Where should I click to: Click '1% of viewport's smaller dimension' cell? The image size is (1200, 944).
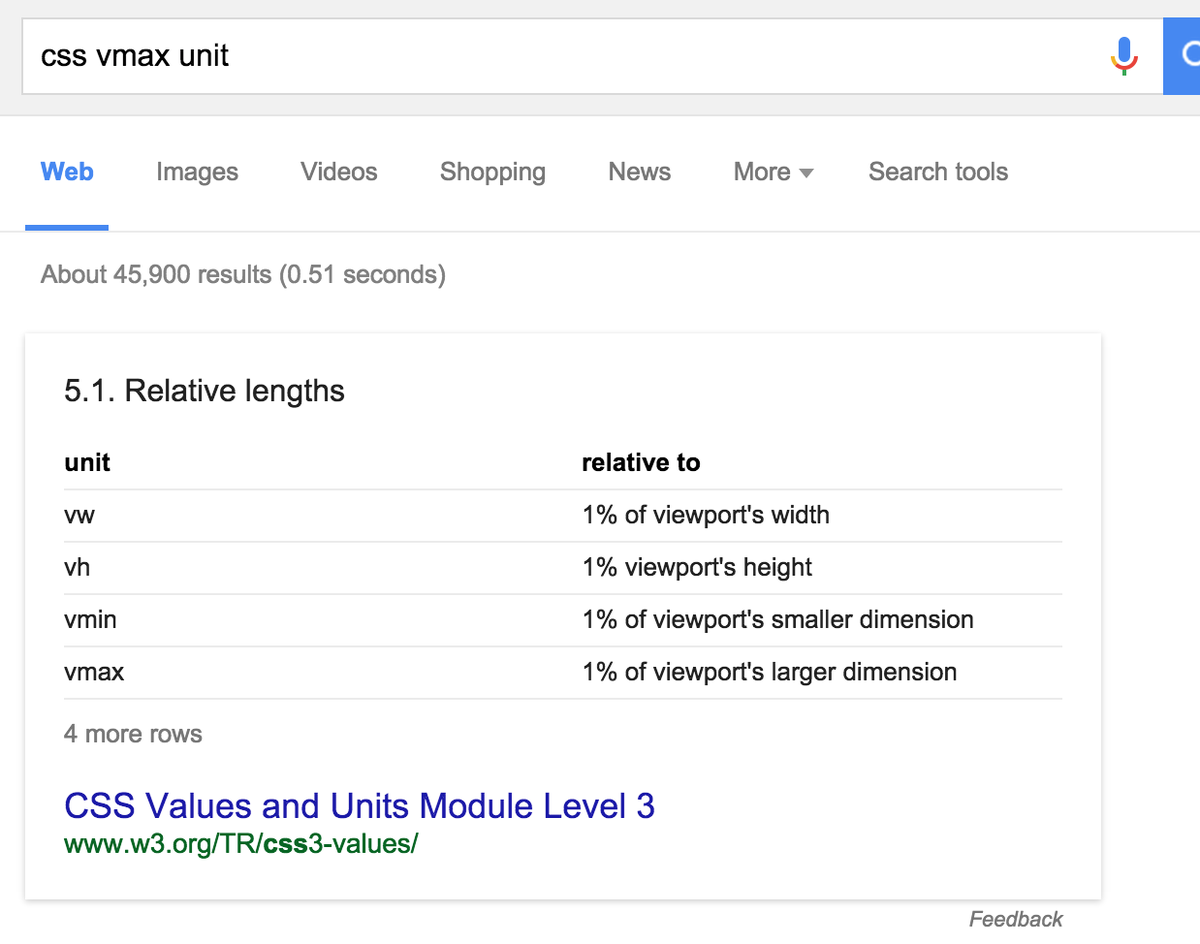pyautogui.click(x=822, y=620)
